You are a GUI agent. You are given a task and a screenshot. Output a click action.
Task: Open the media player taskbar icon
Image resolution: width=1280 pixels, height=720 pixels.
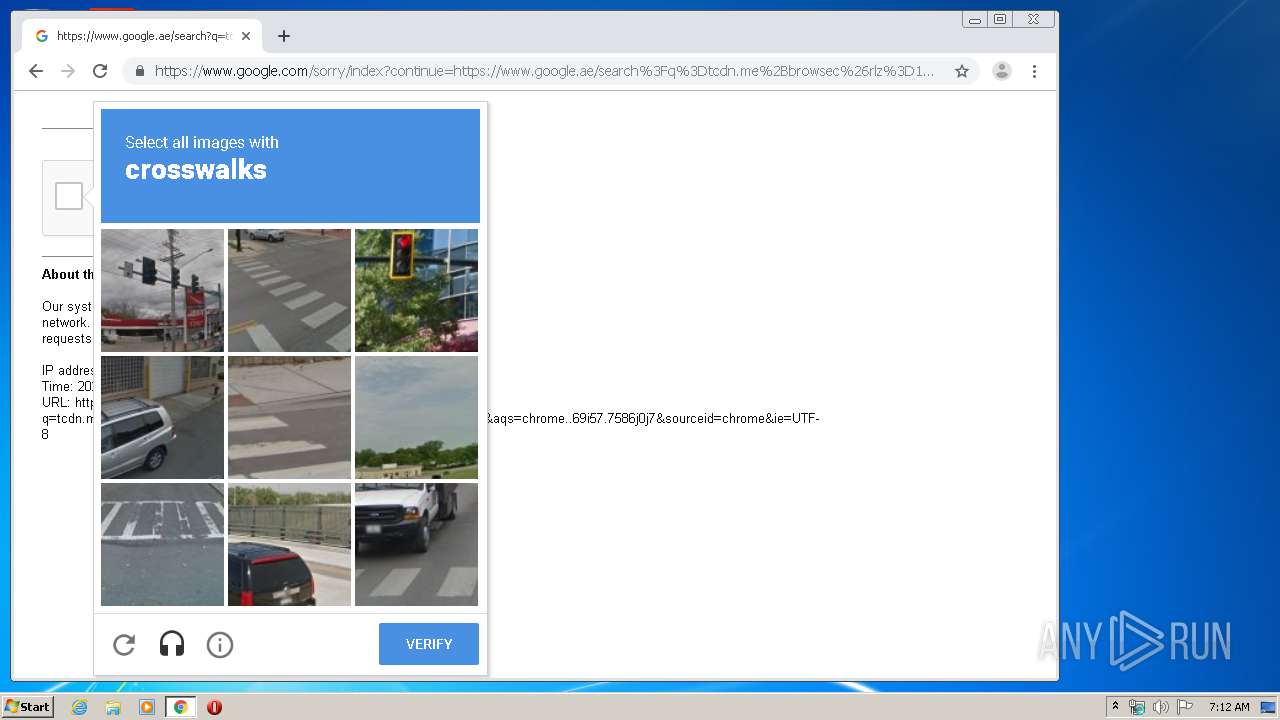[147, 707]
